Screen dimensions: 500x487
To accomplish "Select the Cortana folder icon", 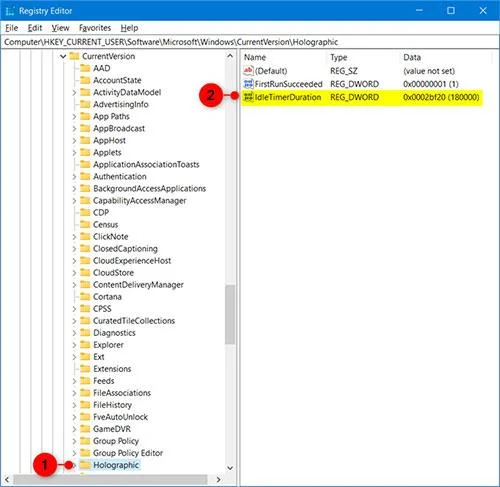I will 85,297.
